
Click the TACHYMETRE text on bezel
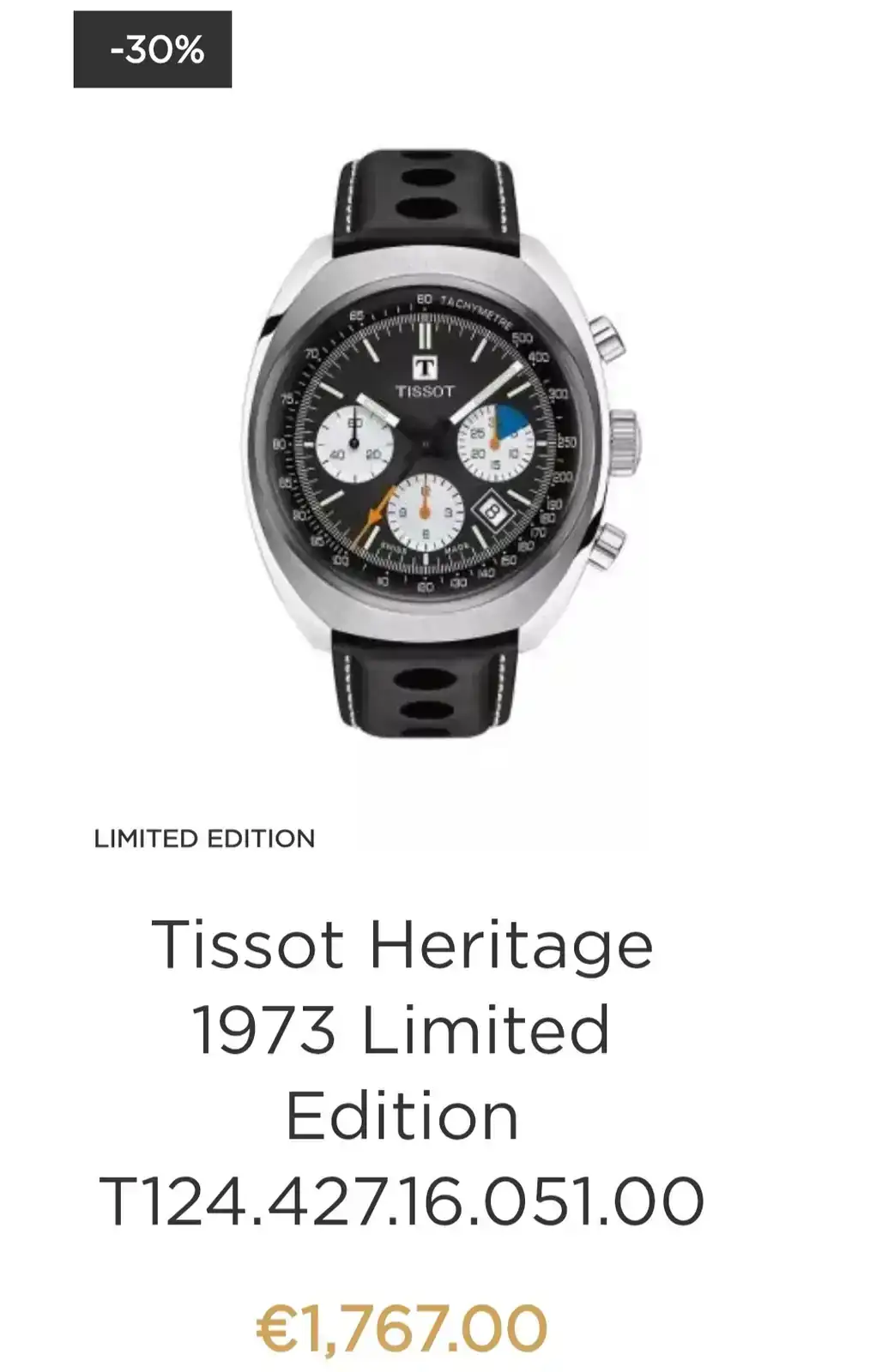pyautogui.click(x=477, y=312)
